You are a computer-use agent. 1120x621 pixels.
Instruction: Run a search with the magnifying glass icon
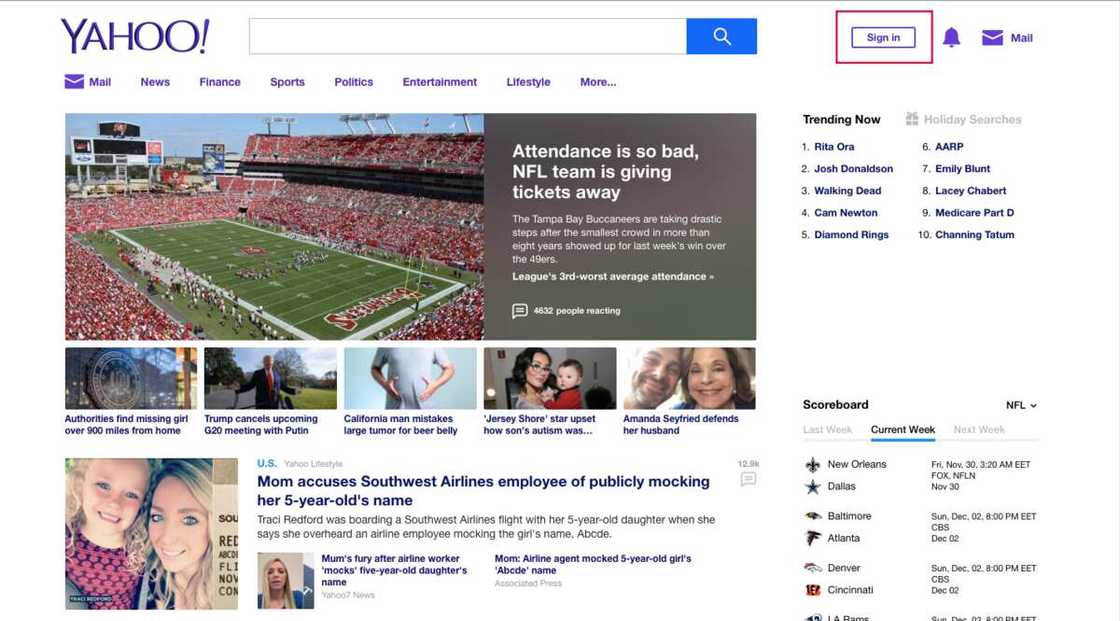pos(721,36)
